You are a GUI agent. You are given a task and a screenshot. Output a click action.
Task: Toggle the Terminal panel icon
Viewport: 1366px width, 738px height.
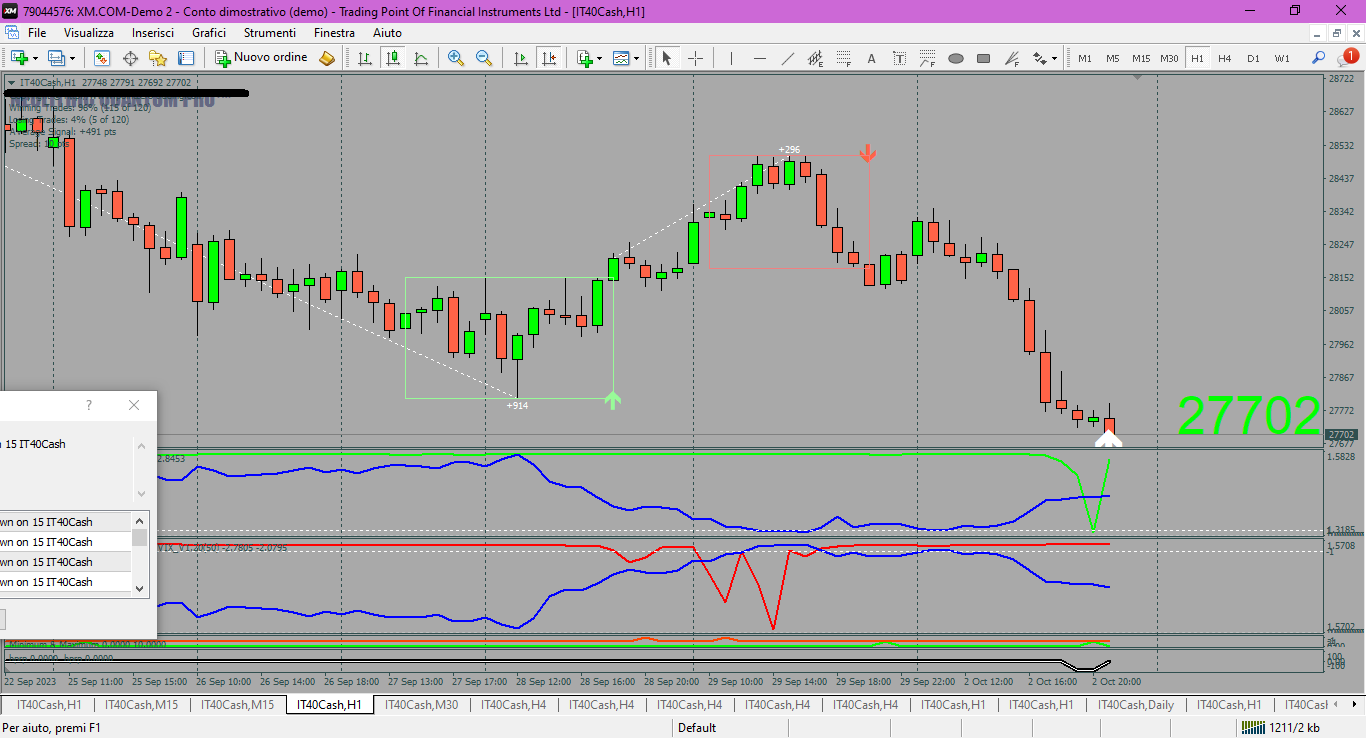(186, 58)
